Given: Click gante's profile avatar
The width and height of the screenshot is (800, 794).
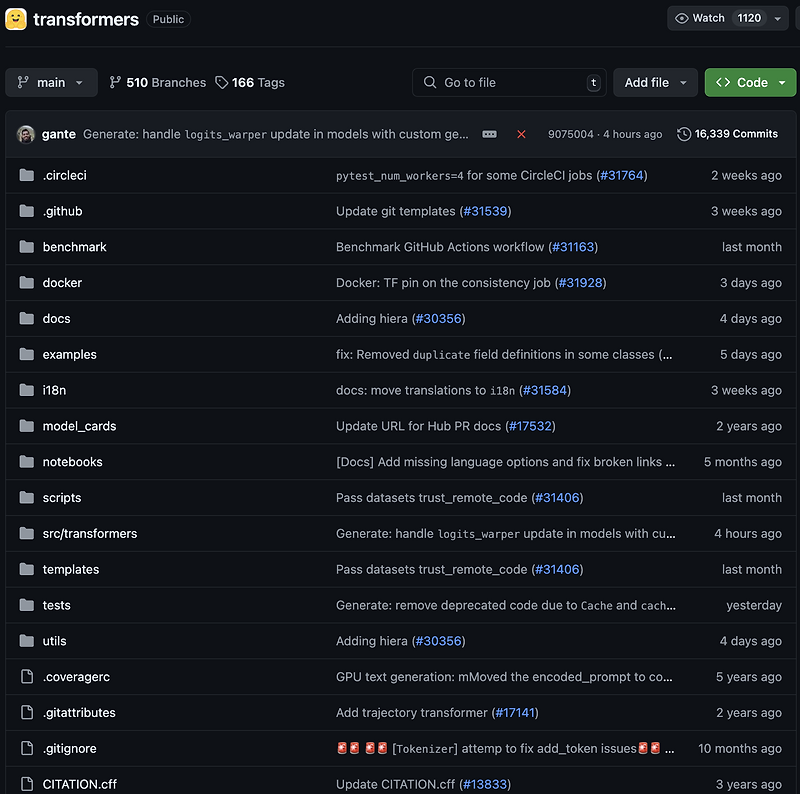Looking at the screenshot, I should [x=26, y=134].
